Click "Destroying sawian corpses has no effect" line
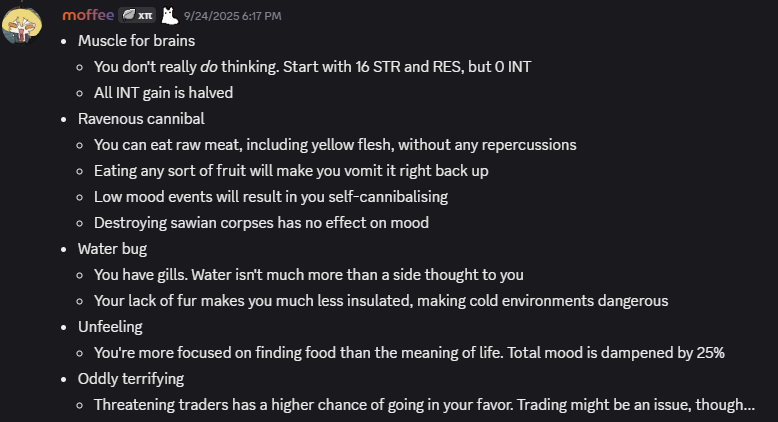 click(261, 223)
